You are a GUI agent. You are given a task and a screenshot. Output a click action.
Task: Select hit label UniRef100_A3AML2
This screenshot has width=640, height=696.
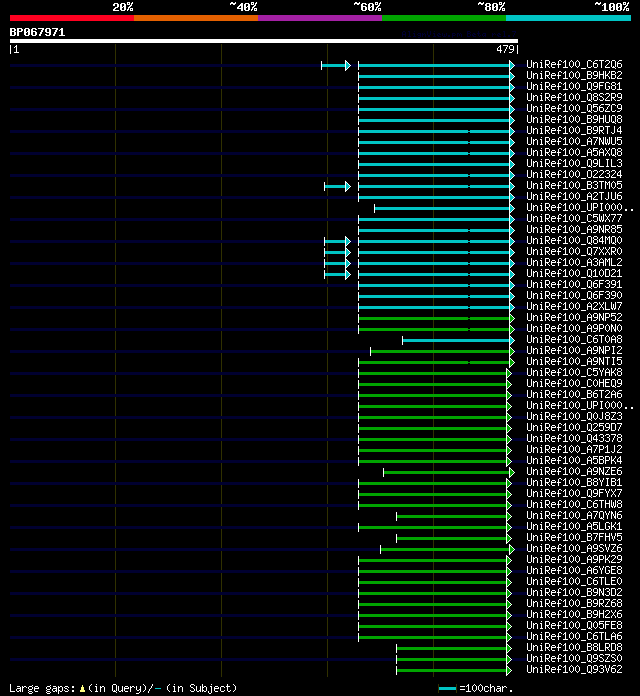click(574, 262)
